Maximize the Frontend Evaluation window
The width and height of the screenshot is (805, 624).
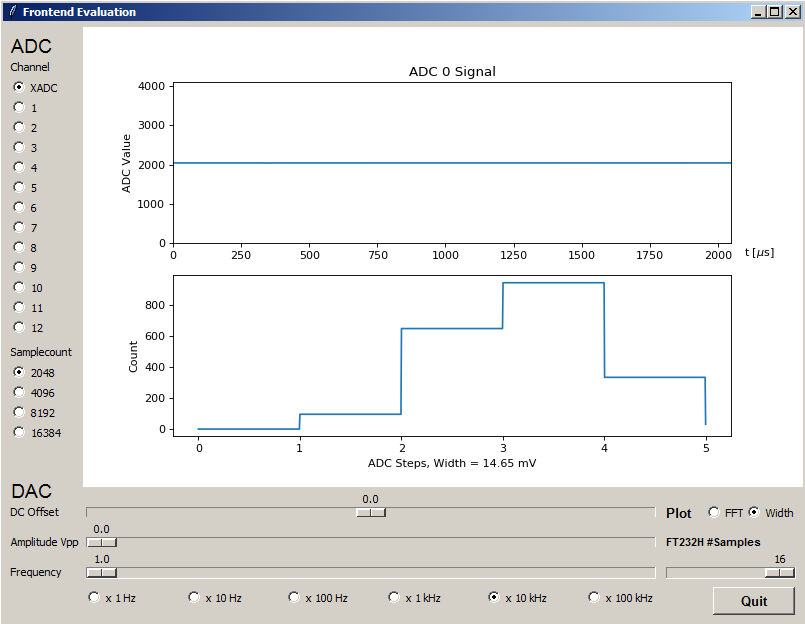click(775, 12)
